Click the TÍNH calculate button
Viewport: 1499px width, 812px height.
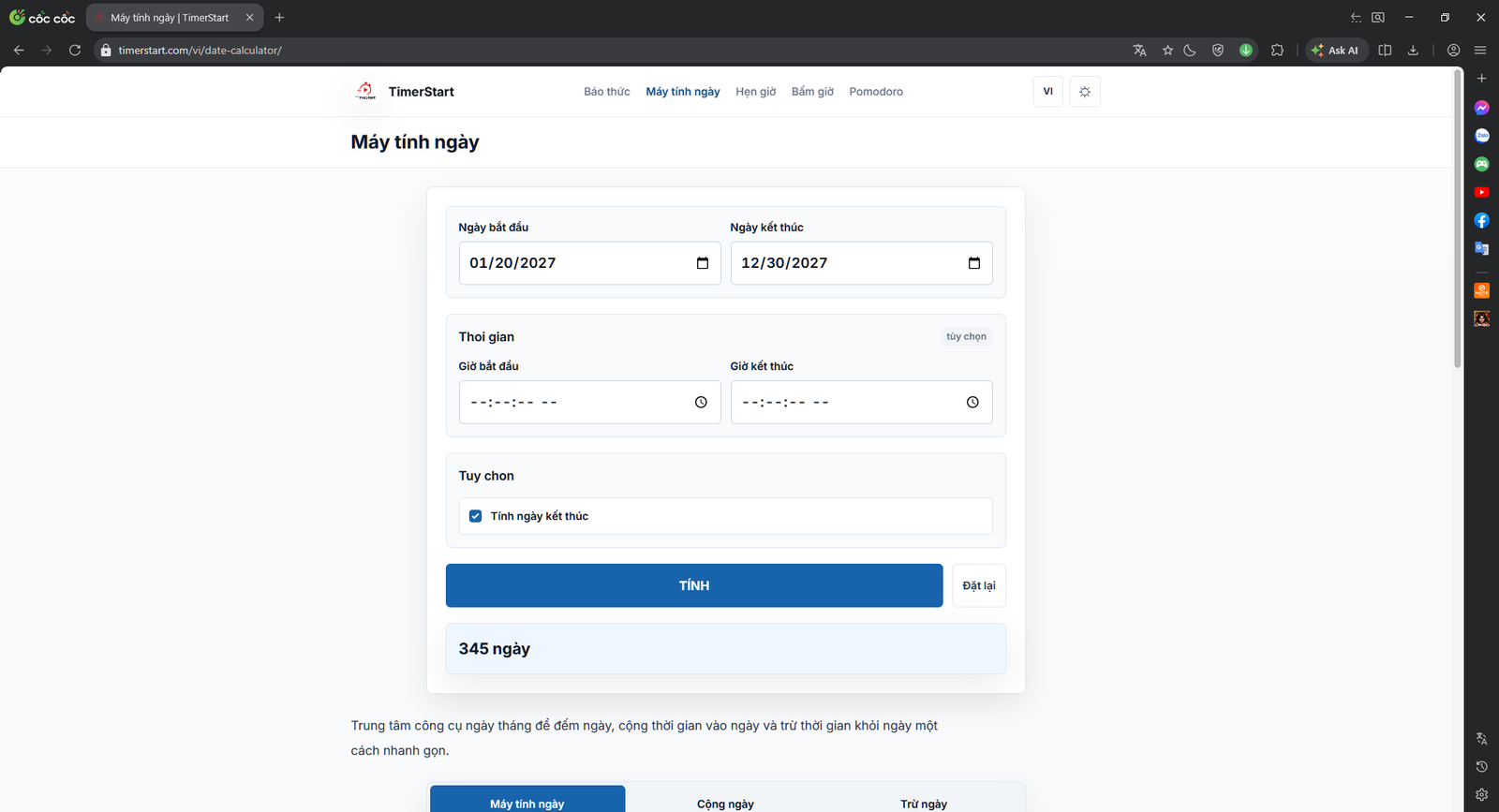click(x=694, y=585)
